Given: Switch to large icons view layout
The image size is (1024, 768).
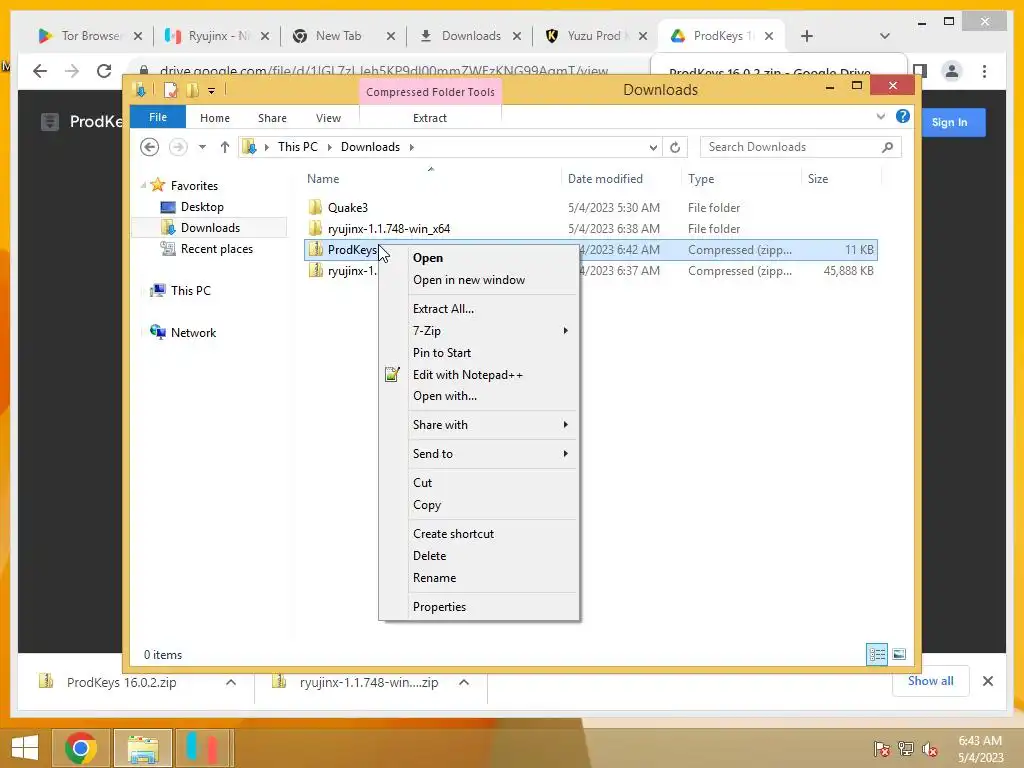Looking at the screenshot, I should tap(899, 654).
